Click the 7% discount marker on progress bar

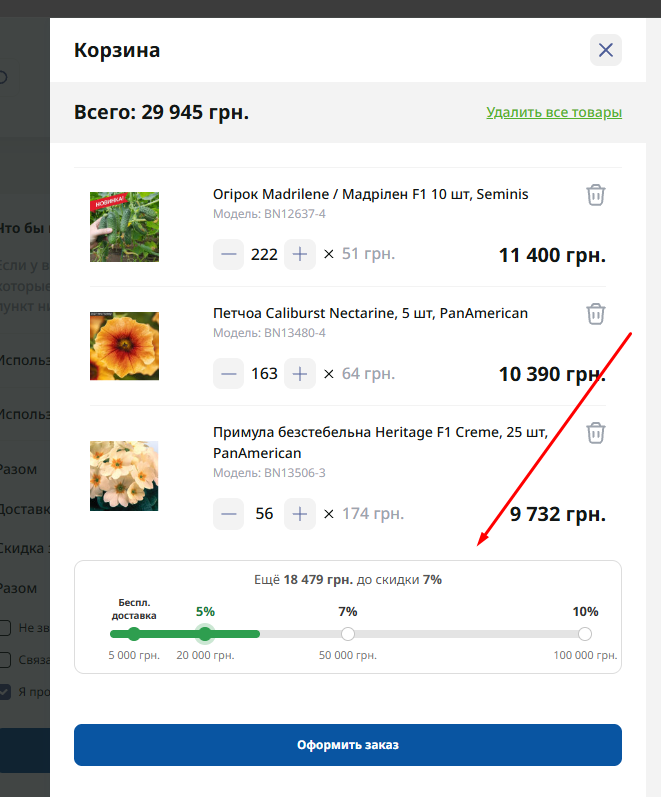(348, 634)
